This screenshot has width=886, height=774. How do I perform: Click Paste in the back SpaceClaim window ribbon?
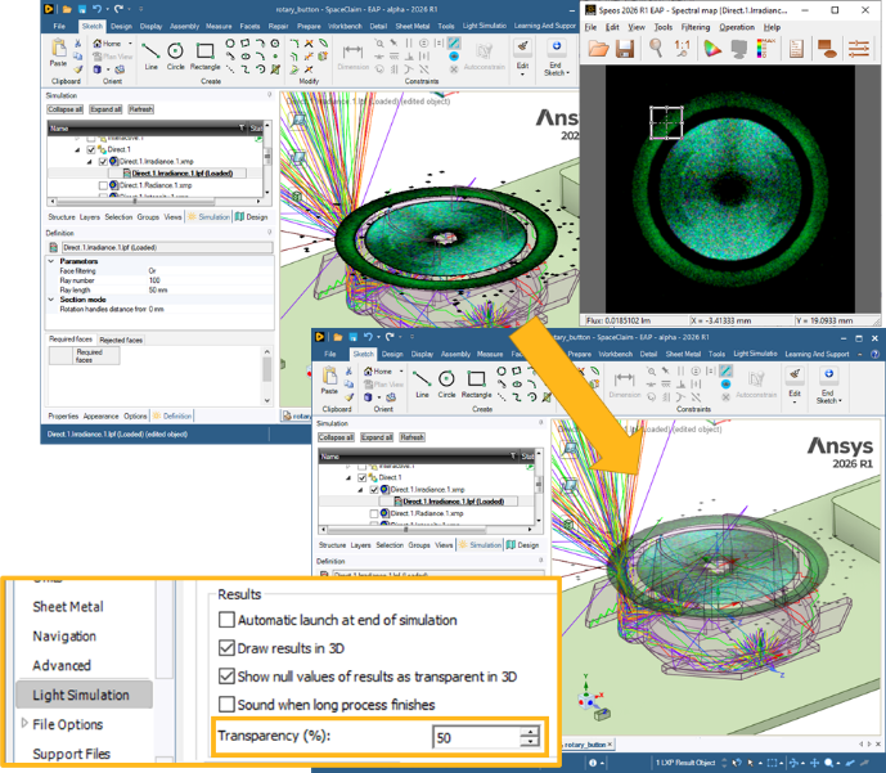pos(58,53)
